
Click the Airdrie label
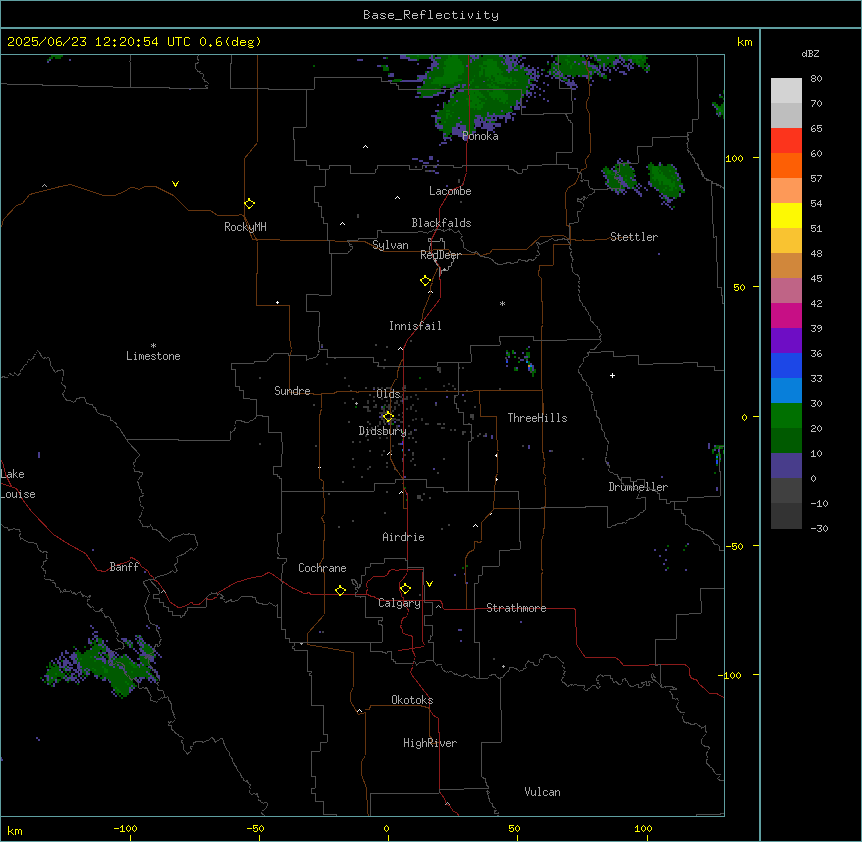pyautogui.click(x=404, y=537)
